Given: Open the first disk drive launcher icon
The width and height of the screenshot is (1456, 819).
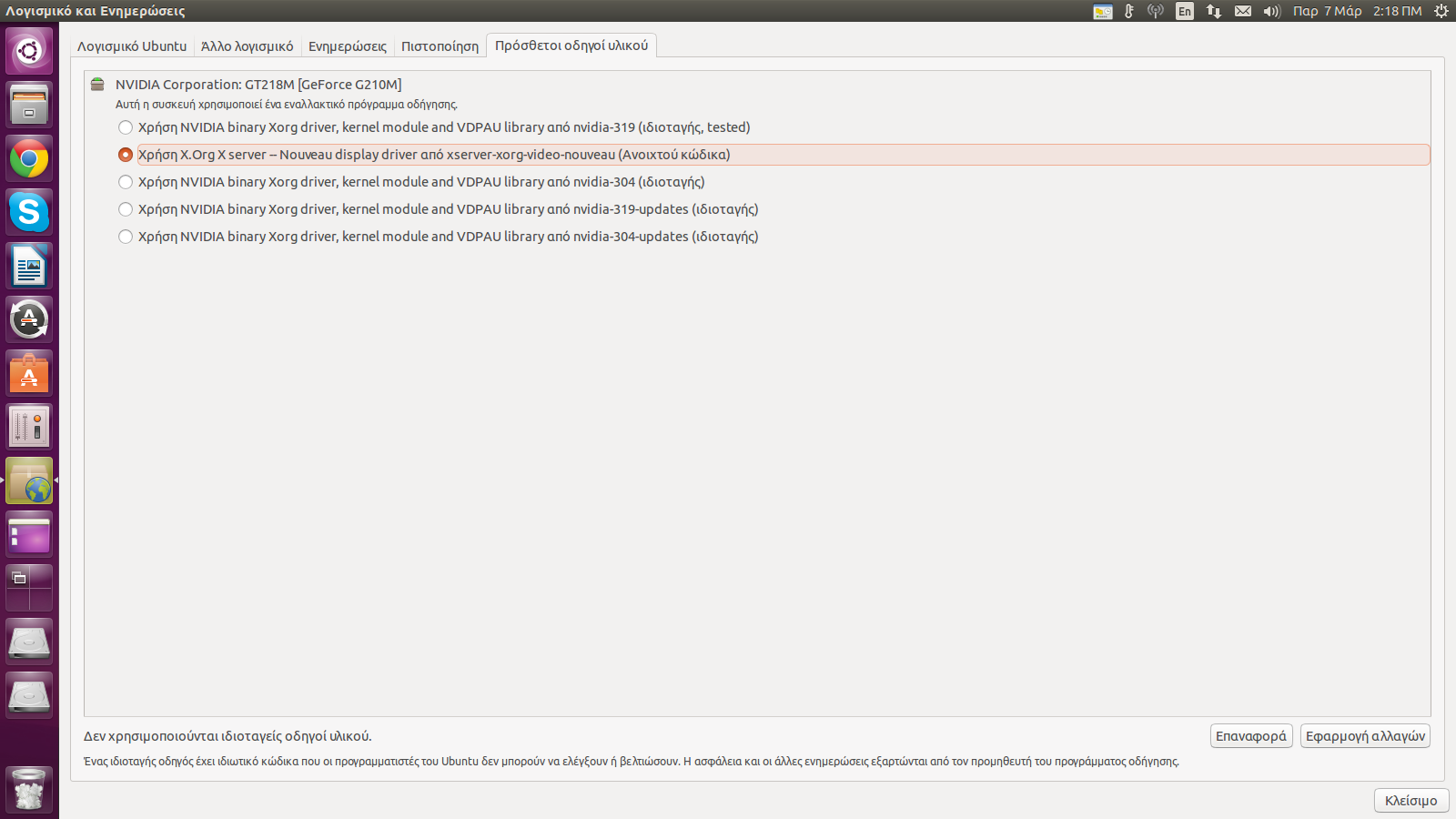Looking at the screenshot, I should pos(29,642).
